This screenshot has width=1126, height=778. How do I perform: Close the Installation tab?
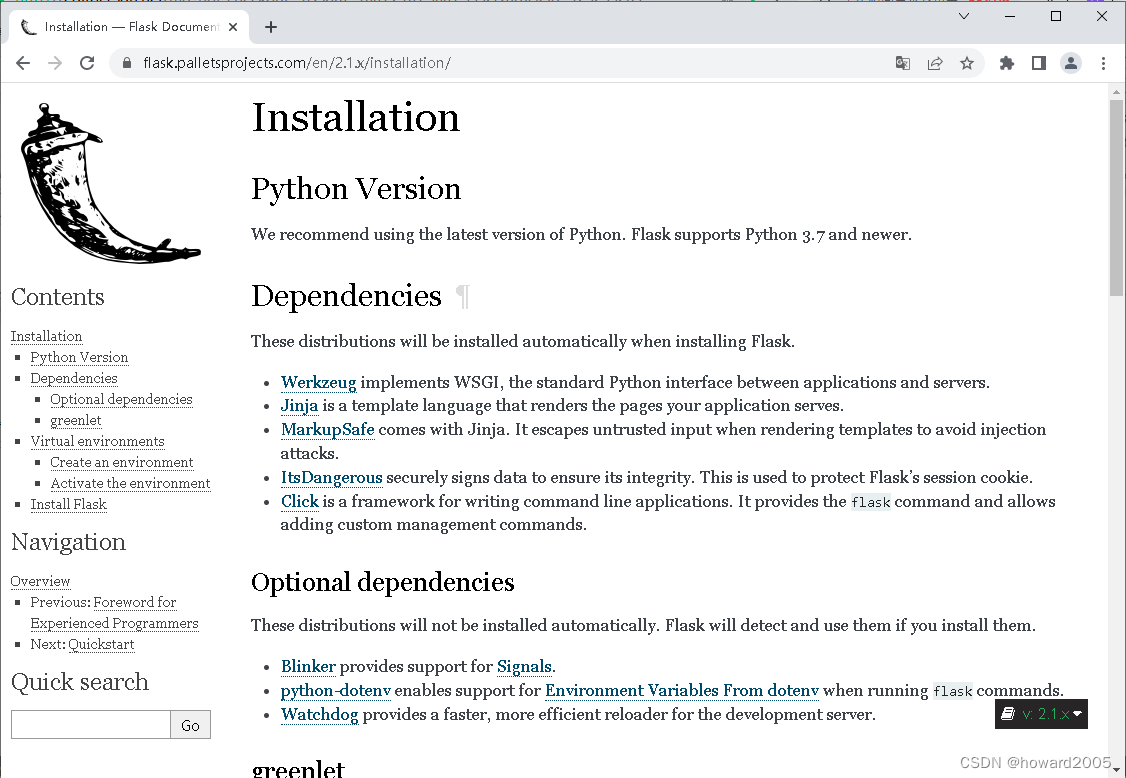(x=233, y=27)
